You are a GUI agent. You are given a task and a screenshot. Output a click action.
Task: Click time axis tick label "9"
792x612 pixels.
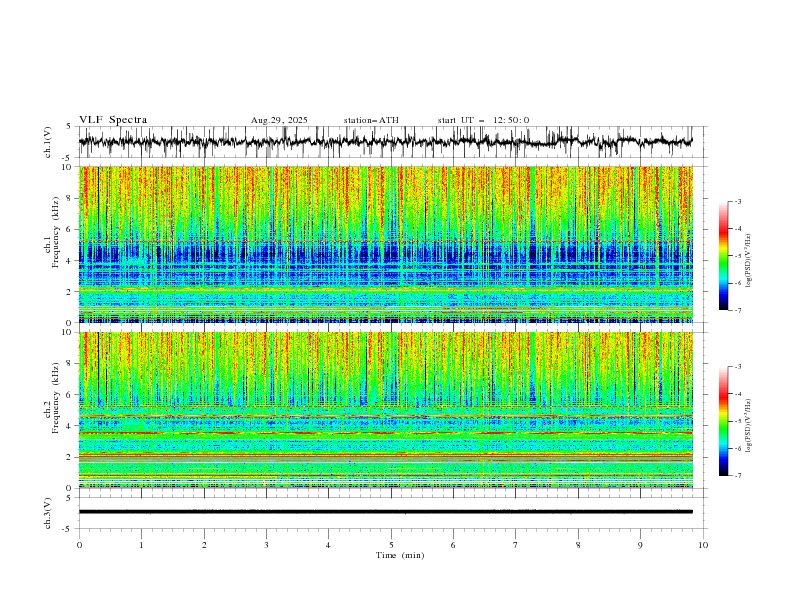tap(640, 545)
